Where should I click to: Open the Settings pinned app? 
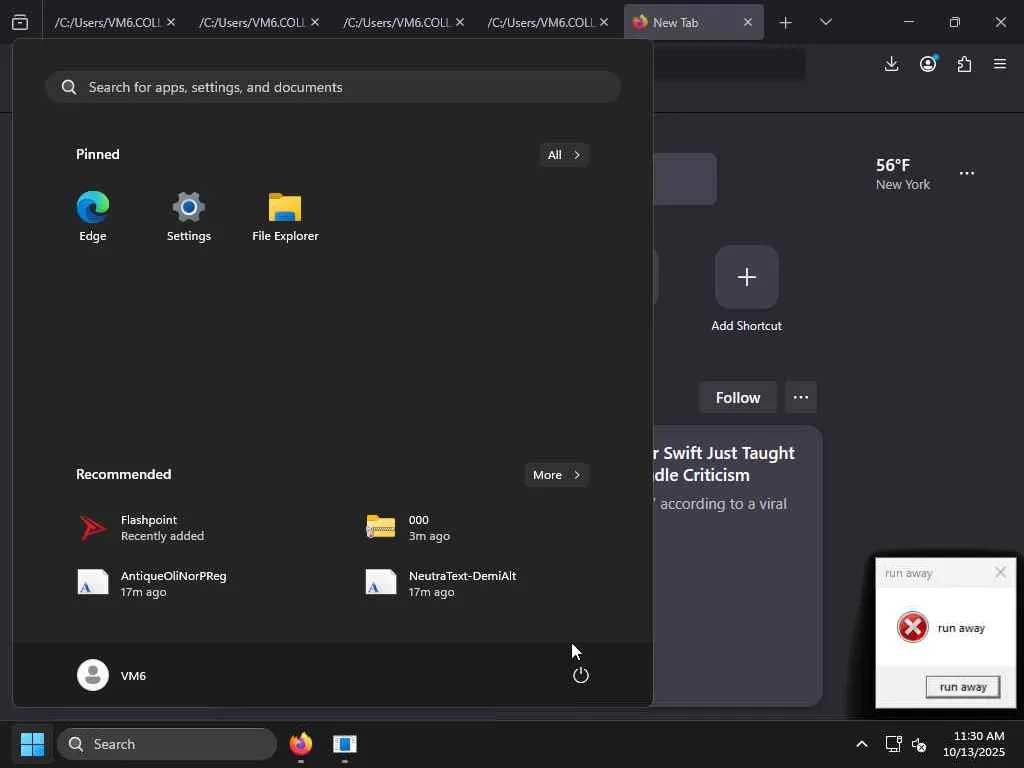point(189,216)
